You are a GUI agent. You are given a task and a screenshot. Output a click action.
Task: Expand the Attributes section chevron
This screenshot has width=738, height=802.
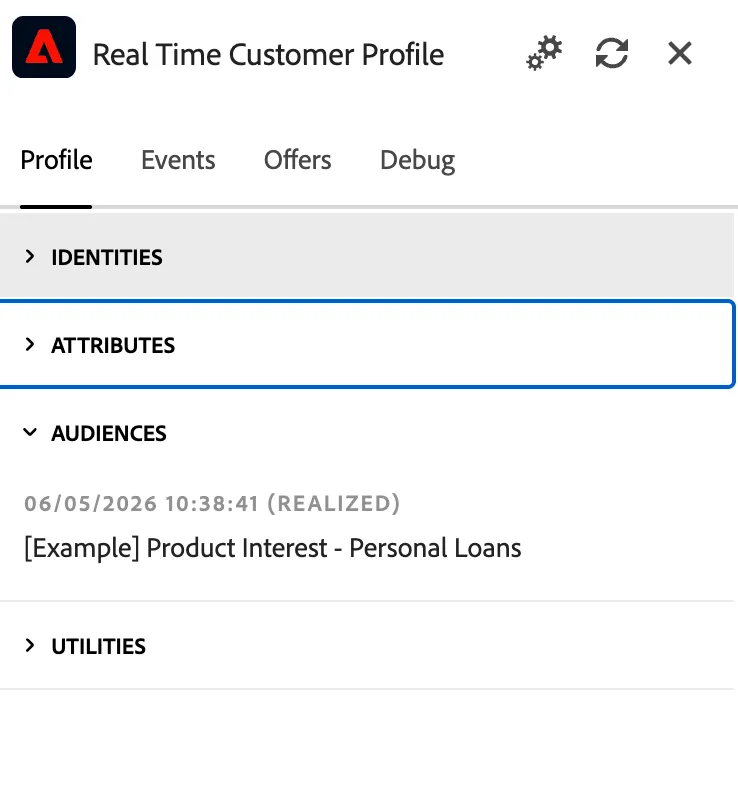pos(30,345)
